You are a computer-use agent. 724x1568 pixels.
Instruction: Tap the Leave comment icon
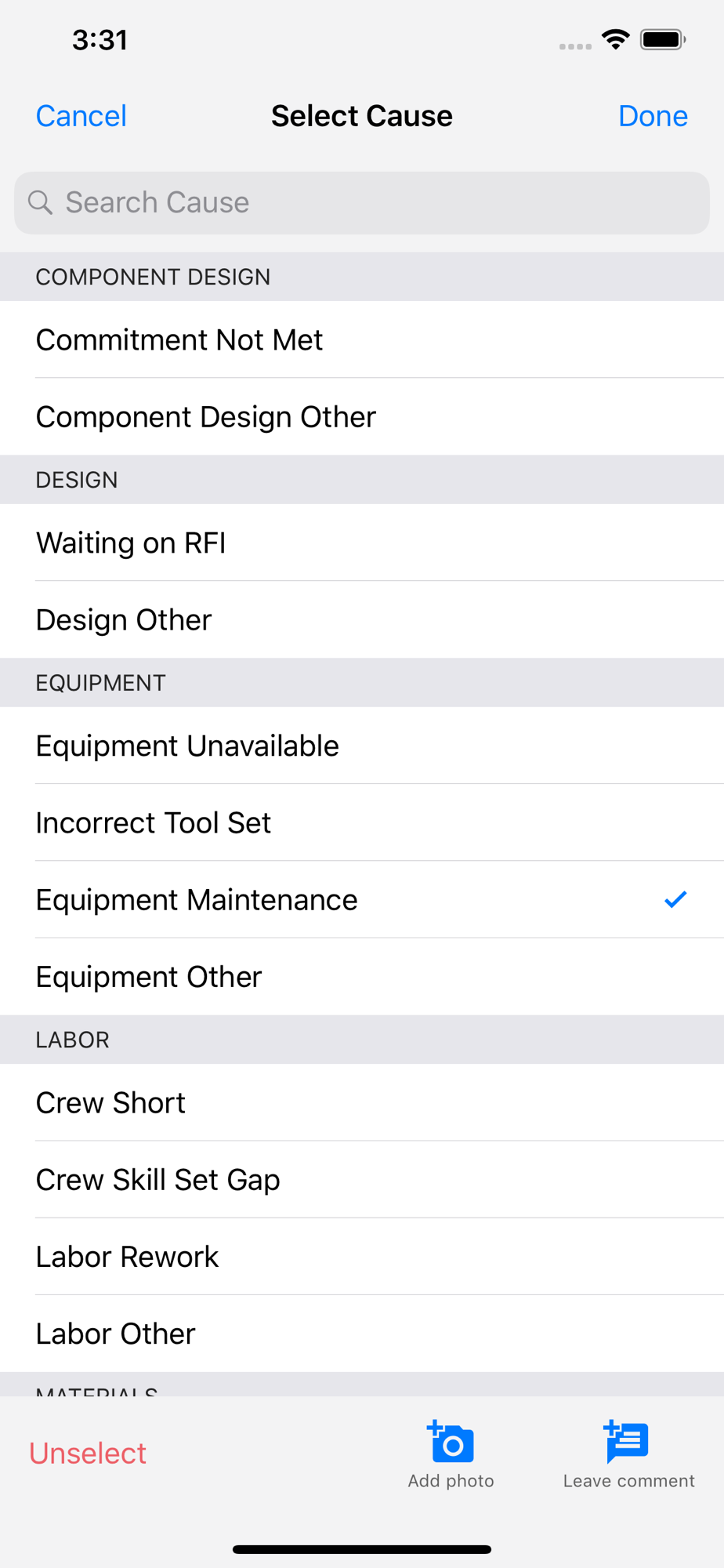[627, 1443]
